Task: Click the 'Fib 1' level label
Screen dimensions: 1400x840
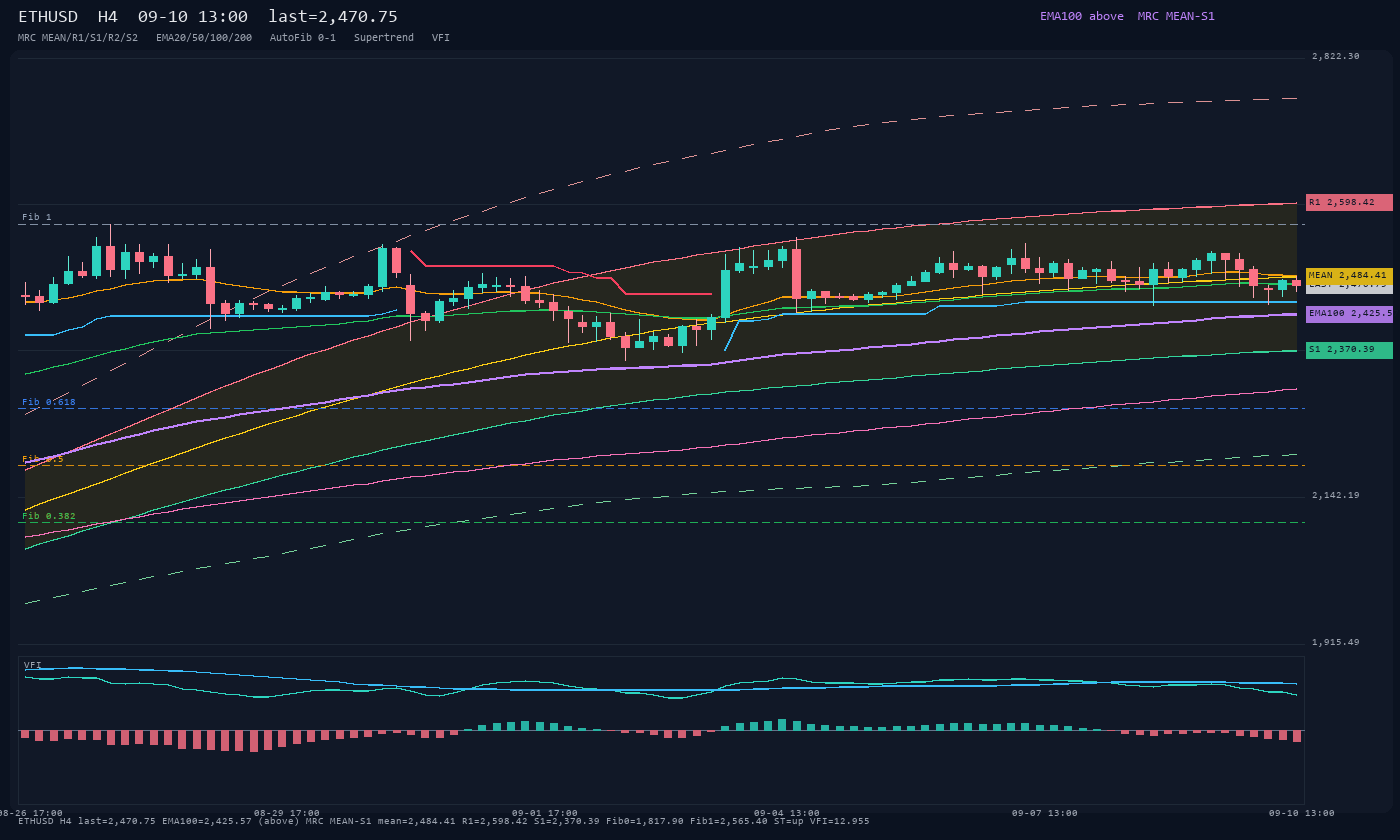Action: [37, 217]
